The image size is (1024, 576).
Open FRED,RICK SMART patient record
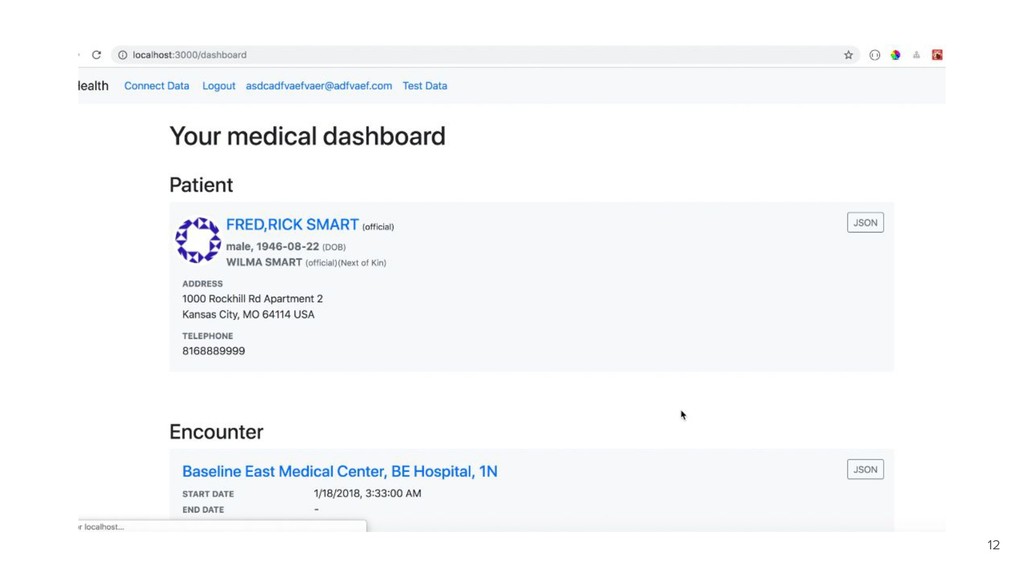click(292, 225)
